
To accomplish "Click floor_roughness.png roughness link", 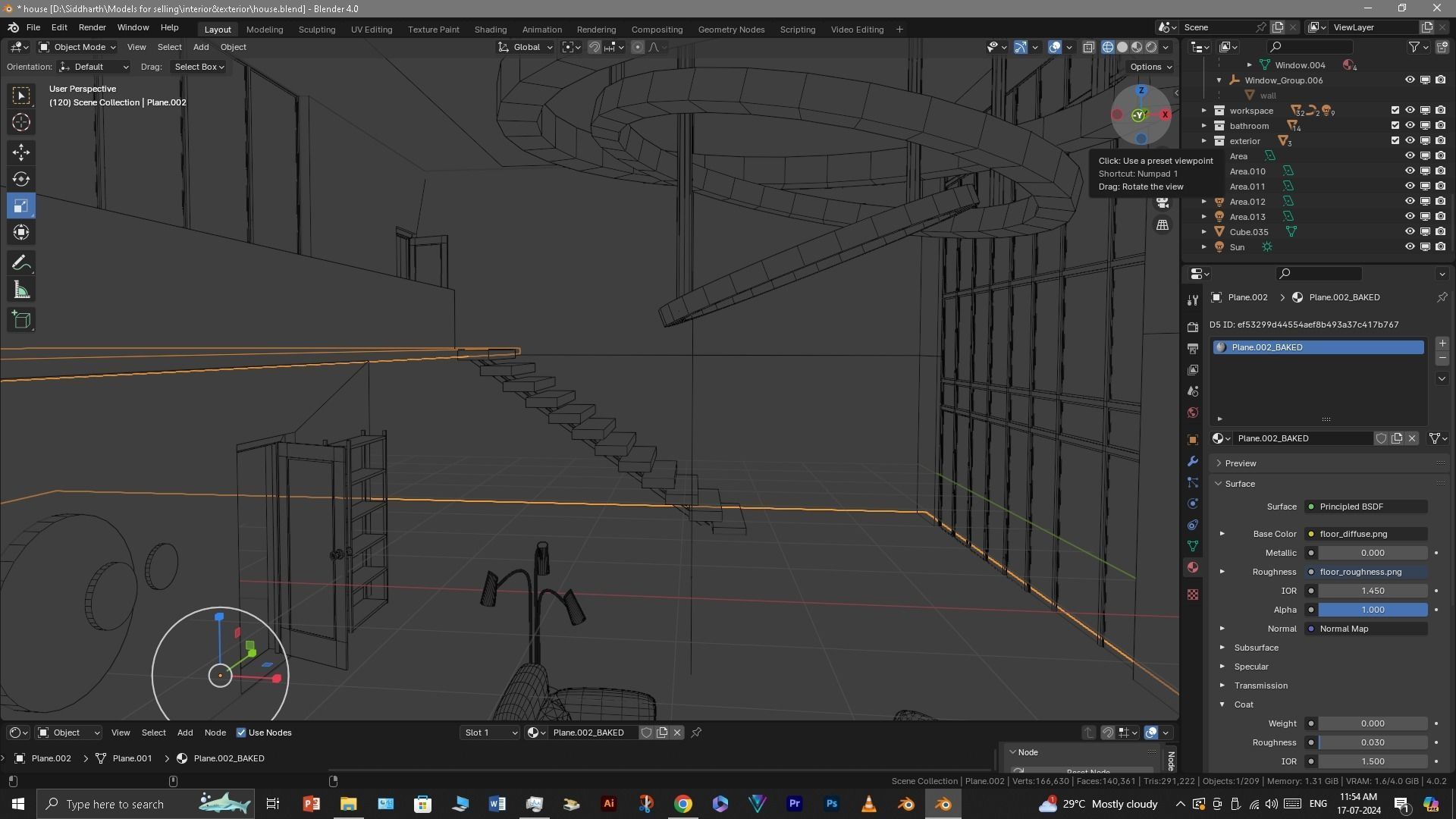I will click(1366, 572).
